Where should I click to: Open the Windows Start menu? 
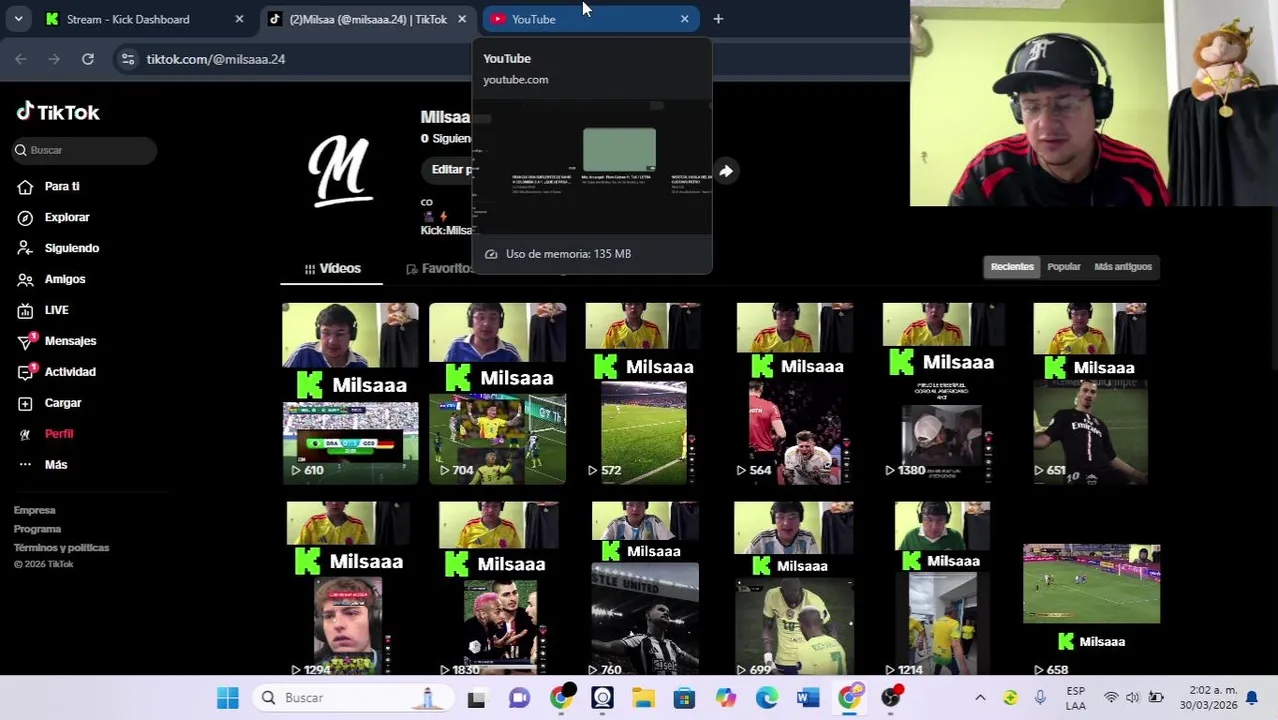click(228, 698)
